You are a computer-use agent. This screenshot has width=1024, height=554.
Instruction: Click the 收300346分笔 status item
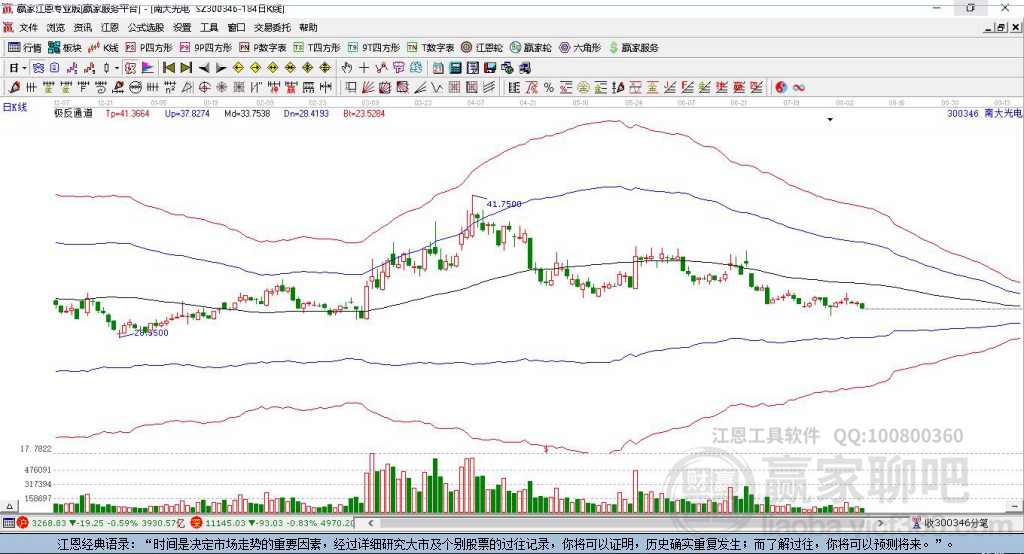click(952, 523)
